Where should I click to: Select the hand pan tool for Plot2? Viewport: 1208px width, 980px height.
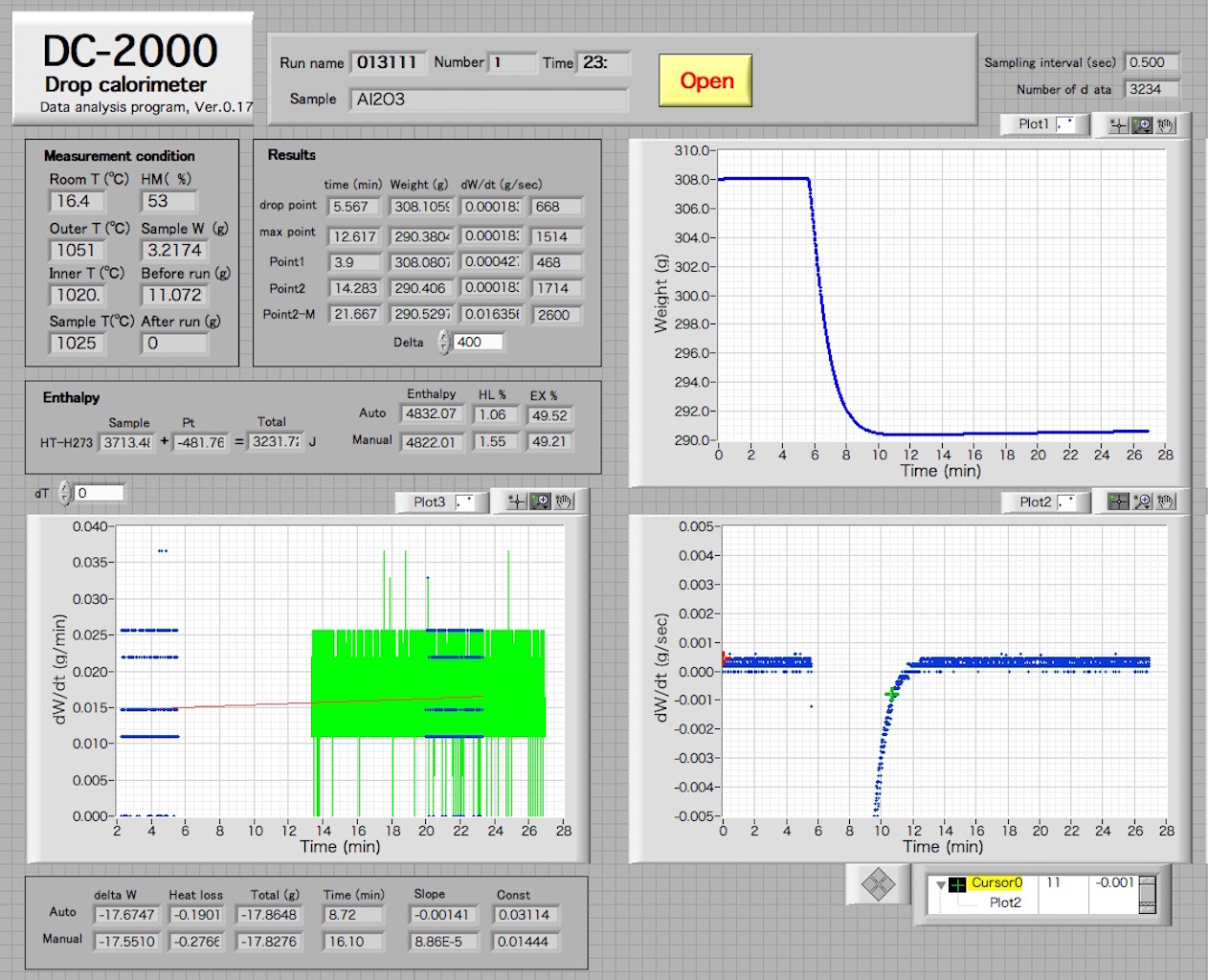pos(1165,501)
